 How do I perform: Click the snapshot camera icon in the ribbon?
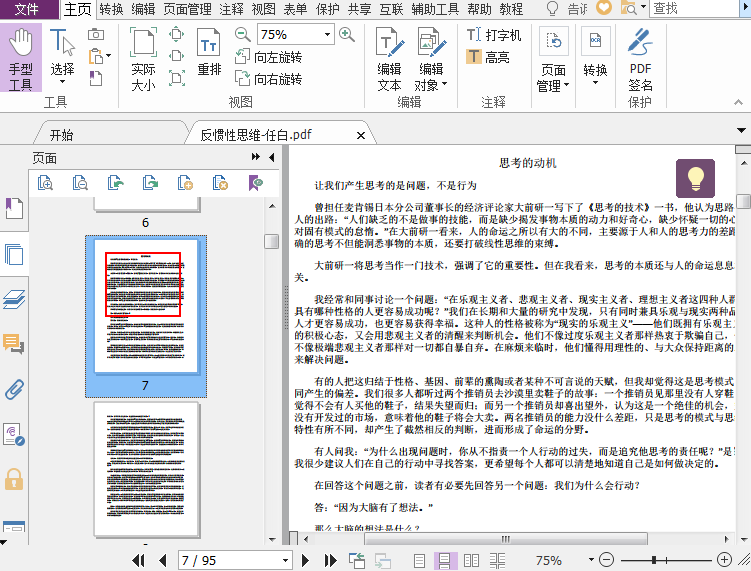click(96, 34)
